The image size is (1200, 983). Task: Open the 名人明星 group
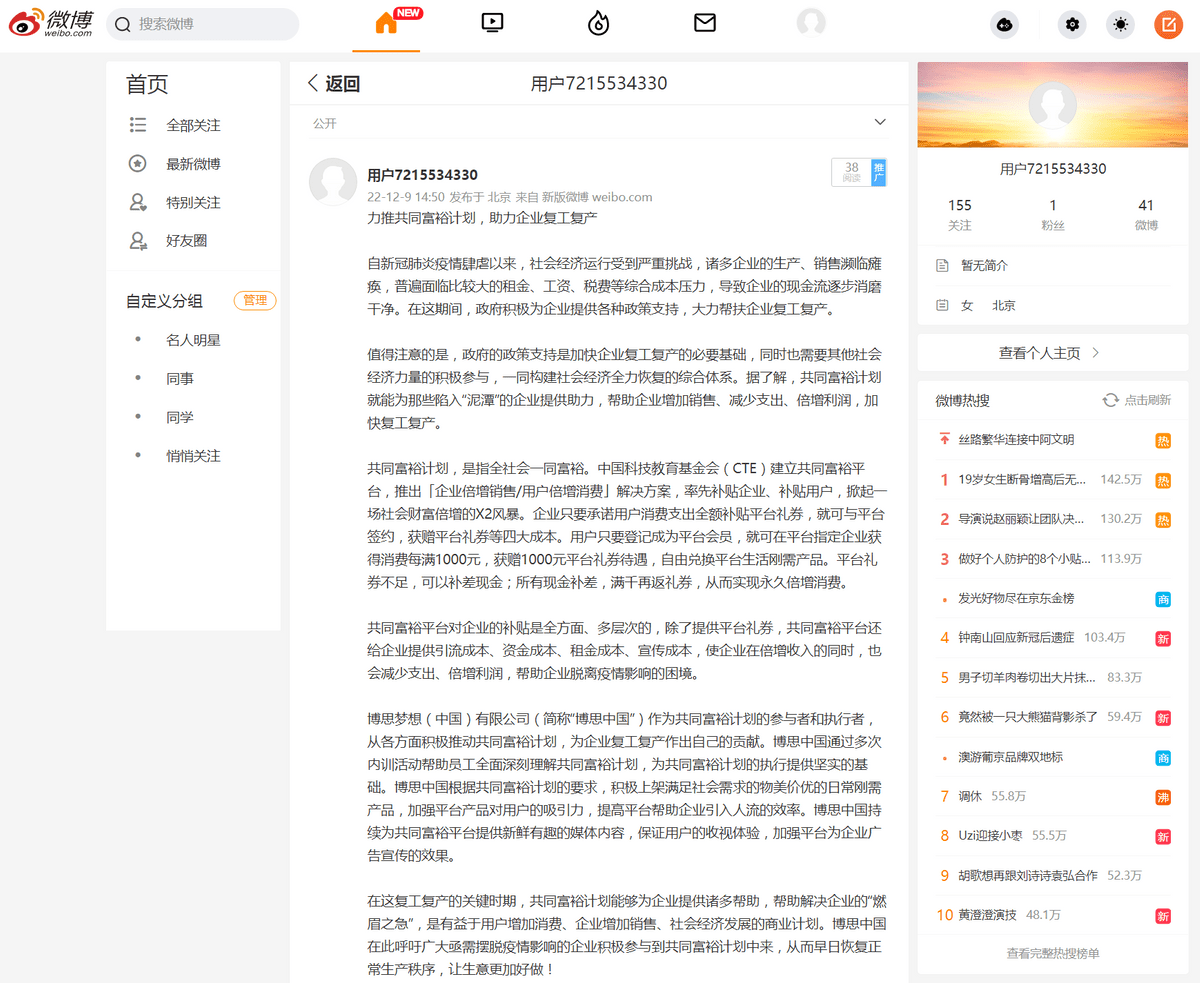click(193, 340)
